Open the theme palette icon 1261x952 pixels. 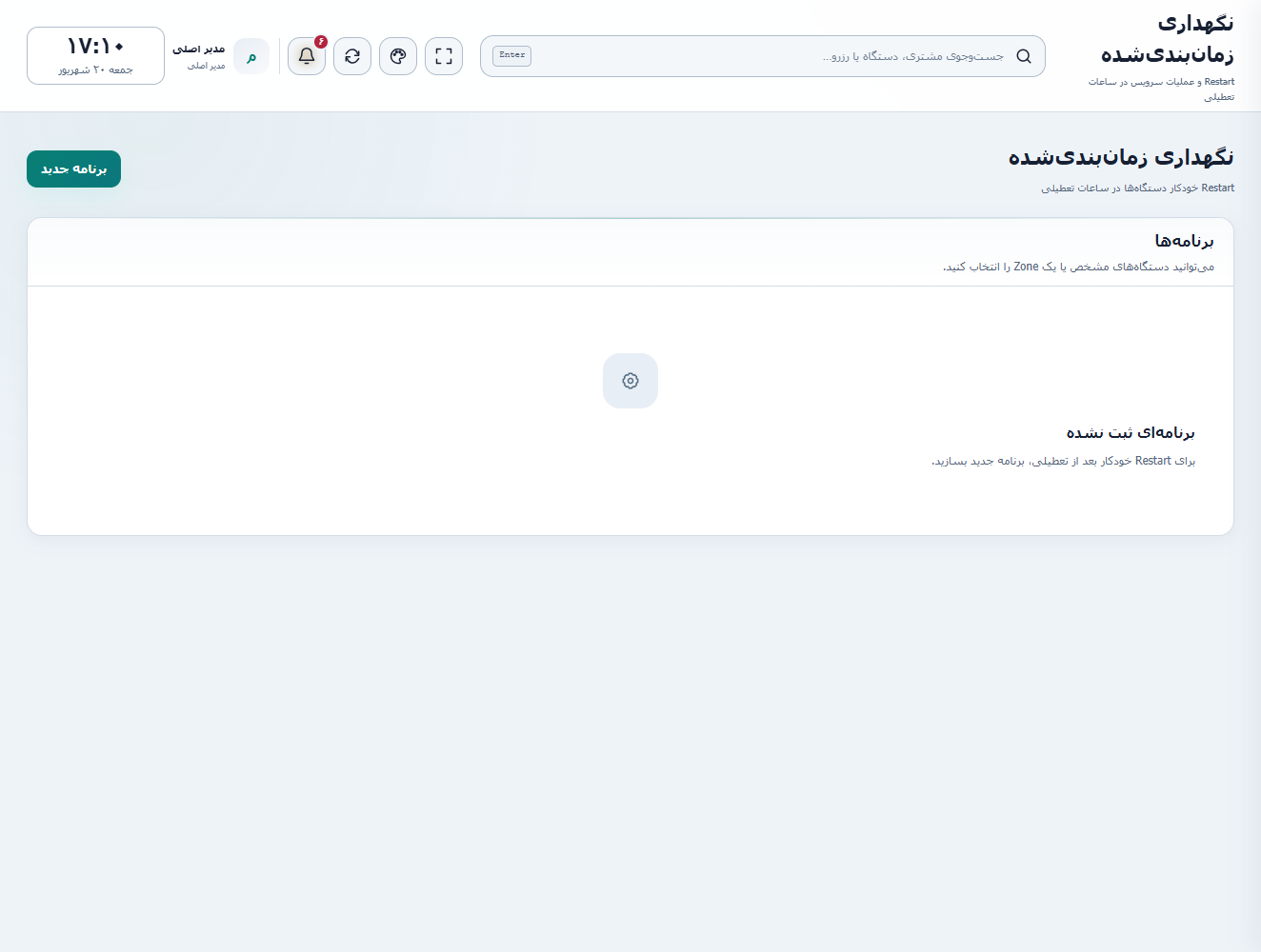(398, 56)
